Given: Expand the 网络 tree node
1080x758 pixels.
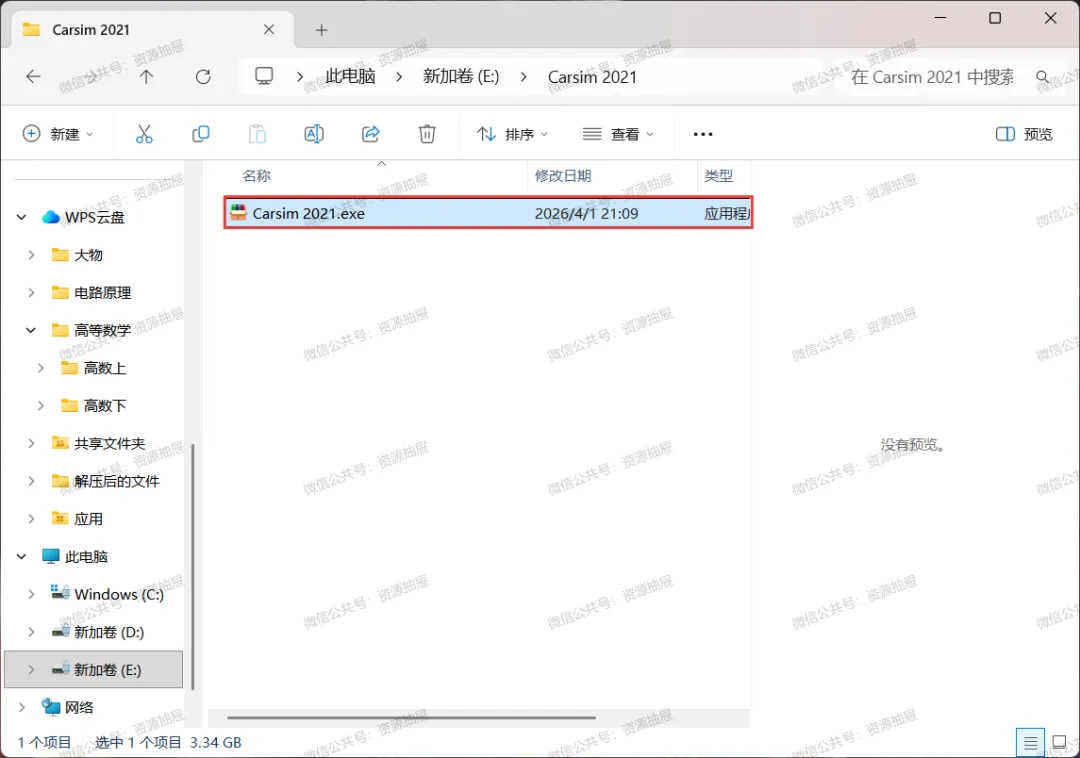Looking at the screenshot, I should pyautogui.click(x=21, y=707).
